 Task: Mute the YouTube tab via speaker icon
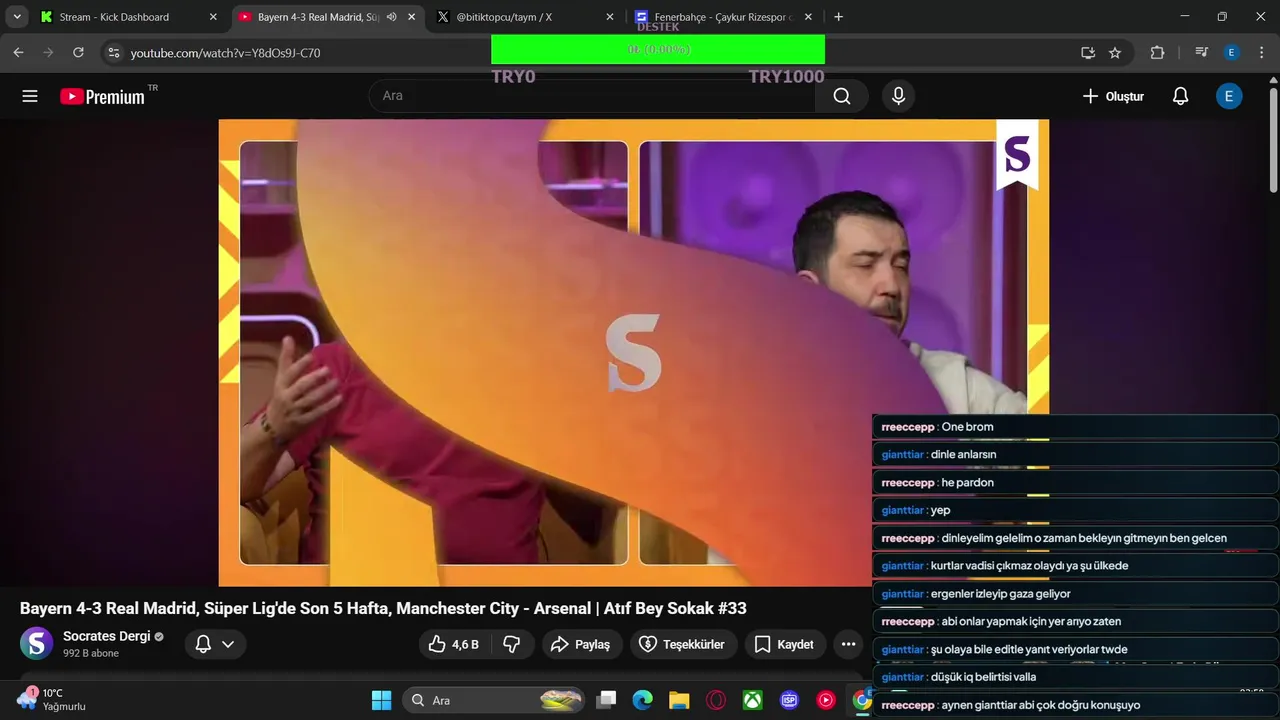click(x=392, y=17)
